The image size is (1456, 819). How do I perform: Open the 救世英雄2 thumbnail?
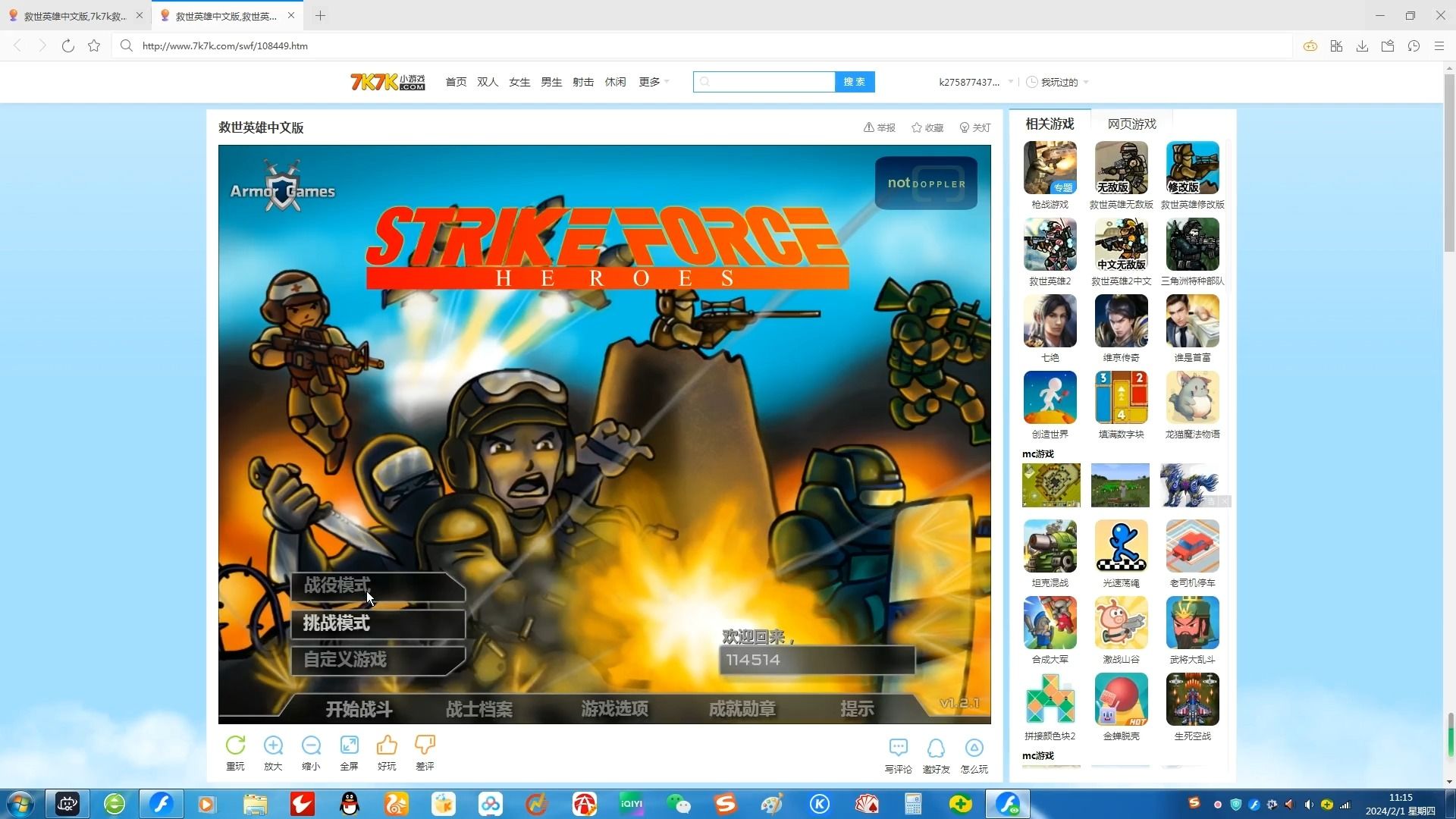coord(1050,244)
